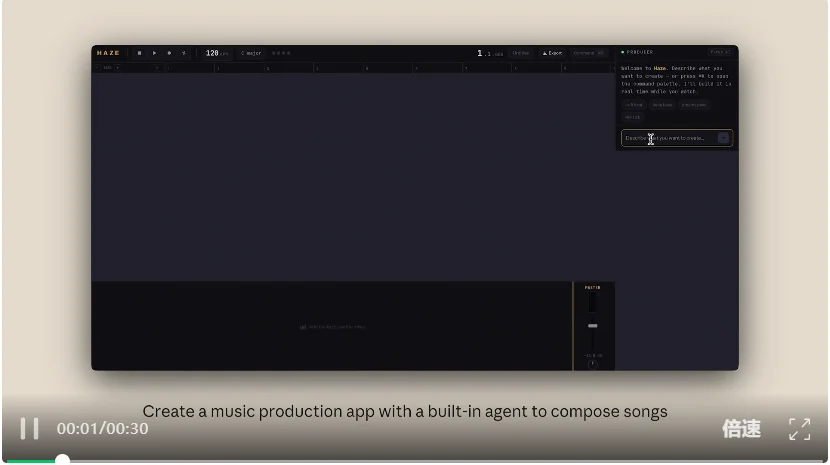Click the master fader handle in the mixer
Image resolution: width=830 pixels, height=465 pixels.
click(x=593, y=326)
